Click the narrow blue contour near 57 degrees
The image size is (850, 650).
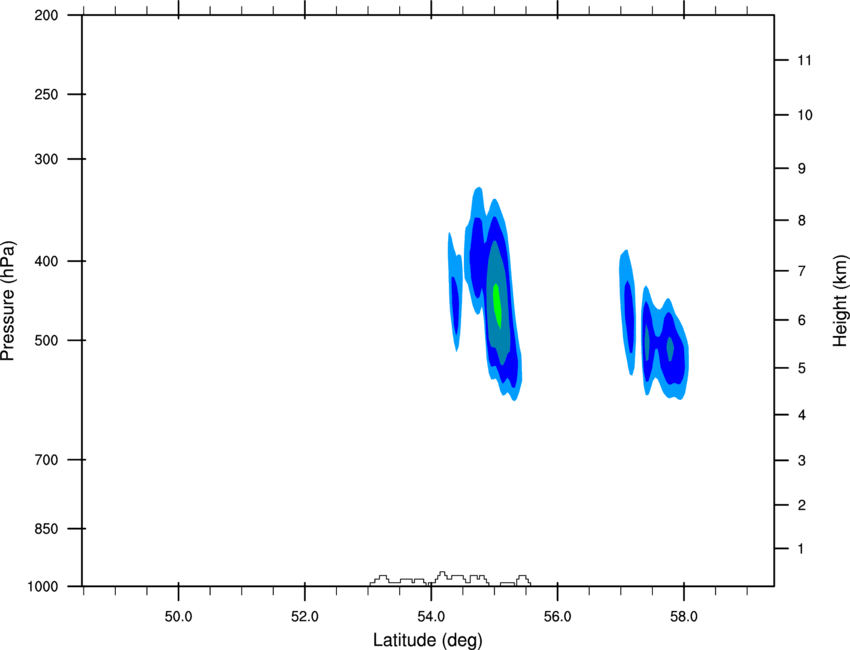click(627, 313)
